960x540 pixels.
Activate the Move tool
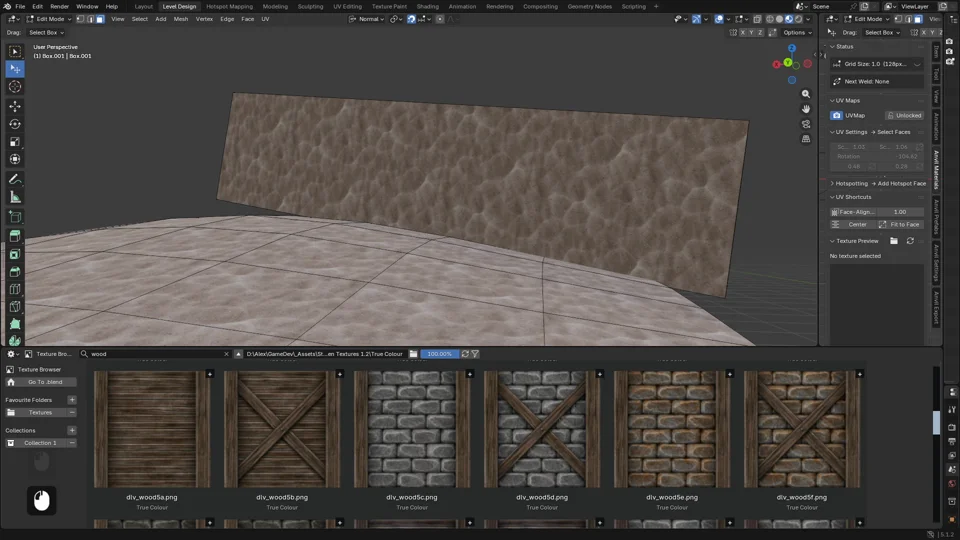[x=15, y=106]
